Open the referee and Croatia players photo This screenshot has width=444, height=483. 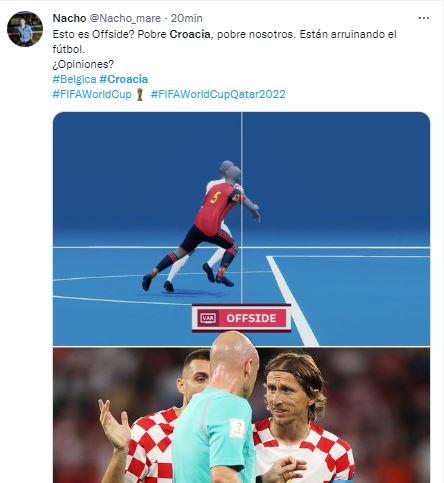pyautogui.click(x=241, y=415)
